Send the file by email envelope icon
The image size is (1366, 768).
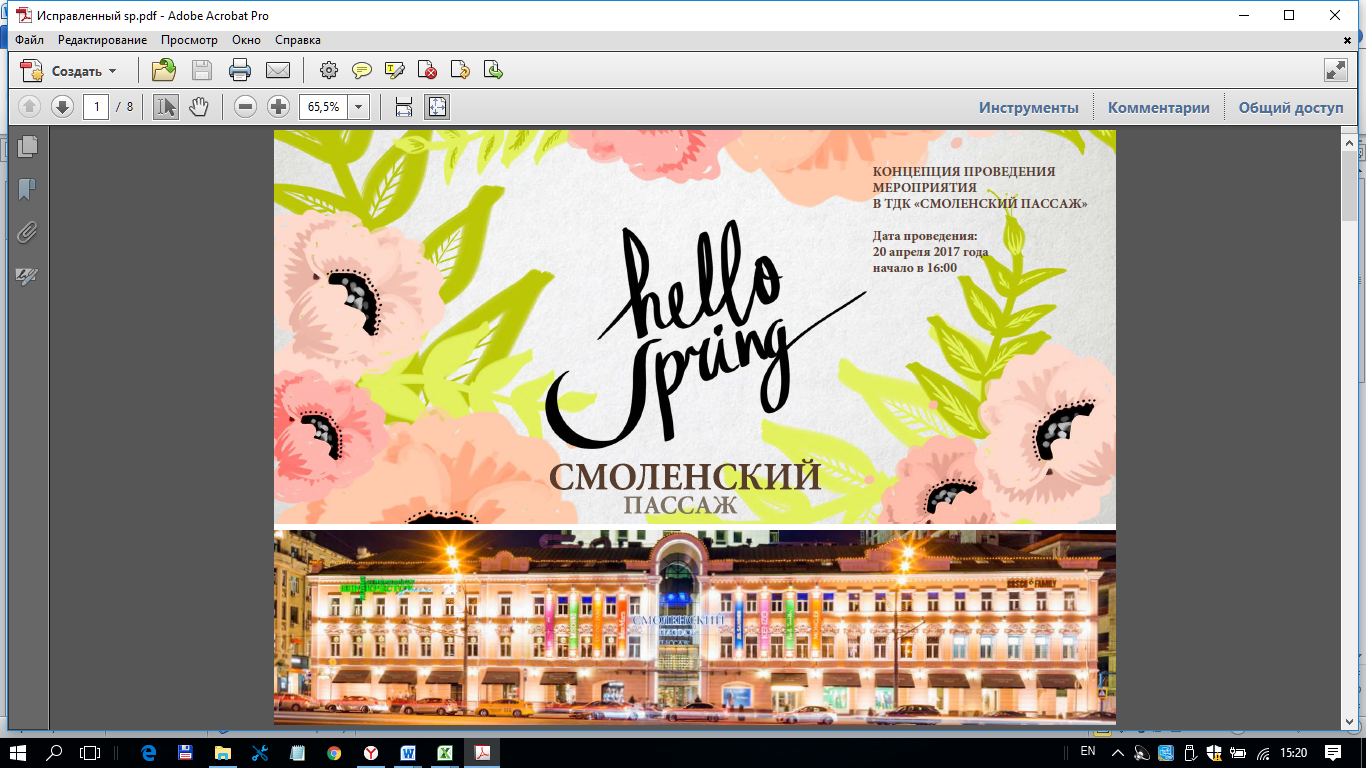coord(277,70)
